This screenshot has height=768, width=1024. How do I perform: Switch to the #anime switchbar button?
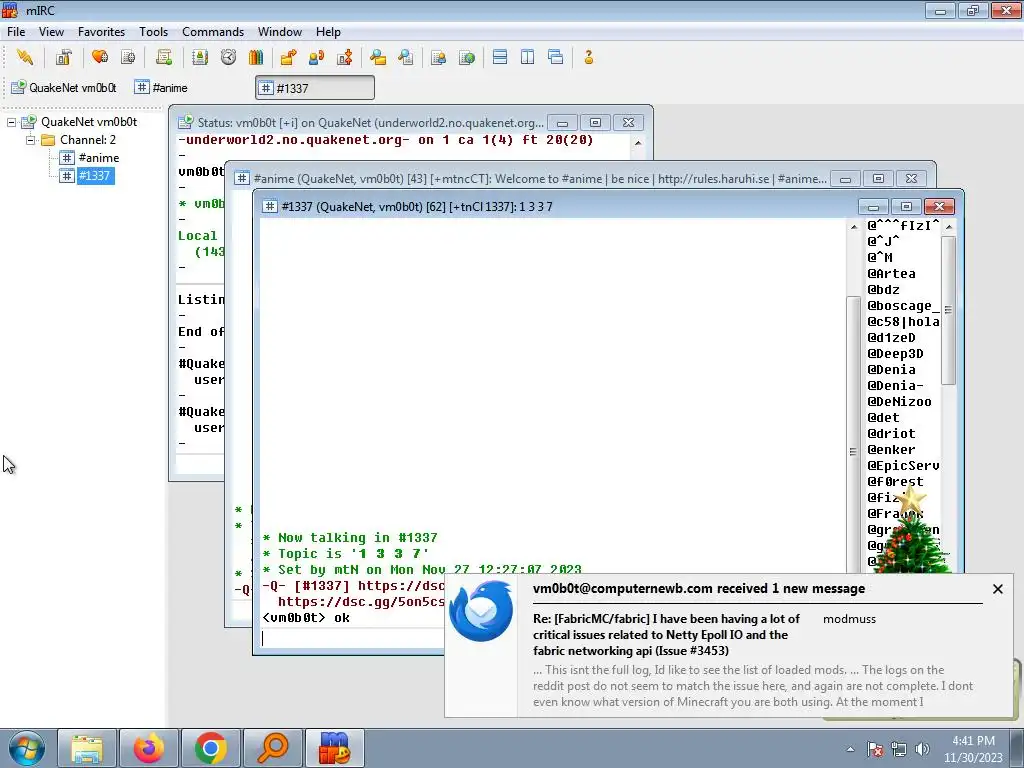162,88
